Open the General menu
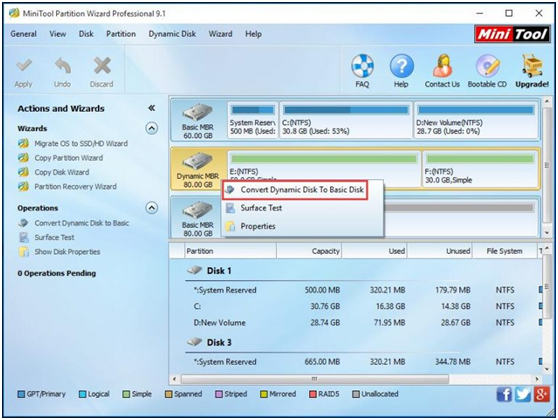 23,34
